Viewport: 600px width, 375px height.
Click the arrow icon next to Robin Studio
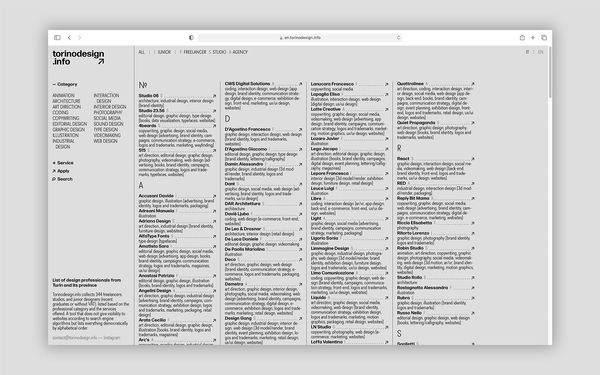(473, 248)
